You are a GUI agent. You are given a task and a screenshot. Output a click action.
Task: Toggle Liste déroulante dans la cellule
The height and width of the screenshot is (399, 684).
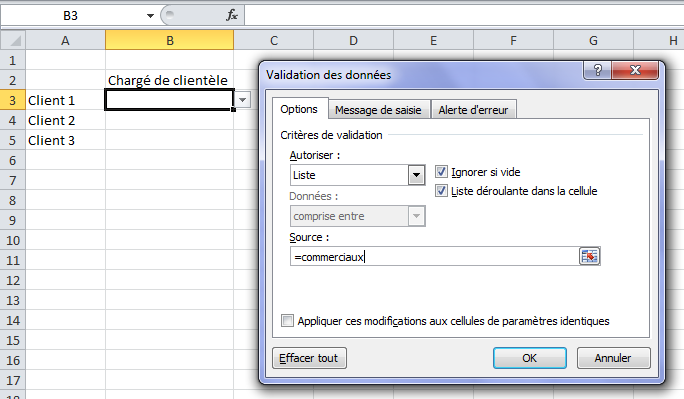coord(441,191)
